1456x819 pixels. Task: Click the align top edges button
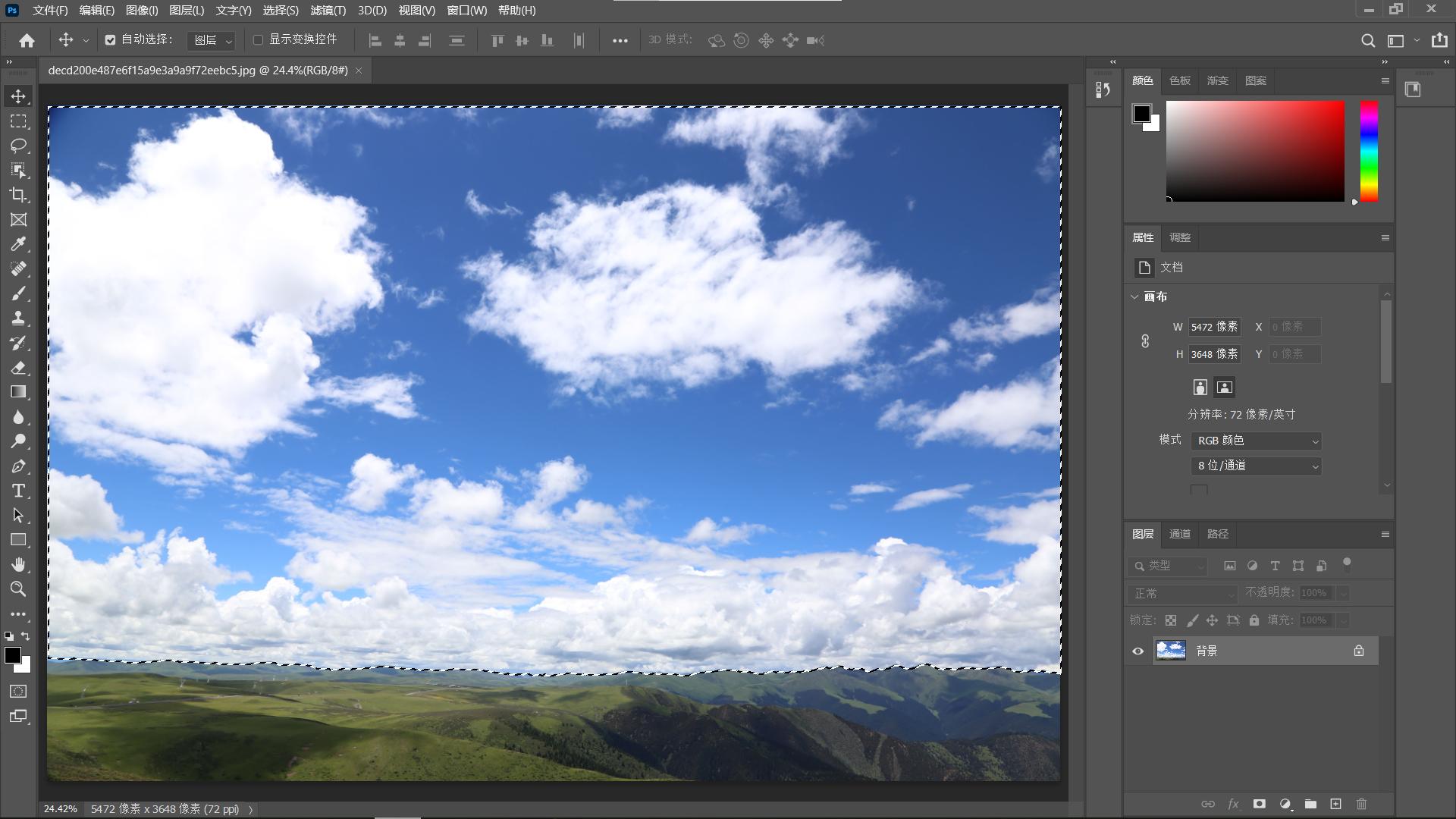tap(497, 40)
